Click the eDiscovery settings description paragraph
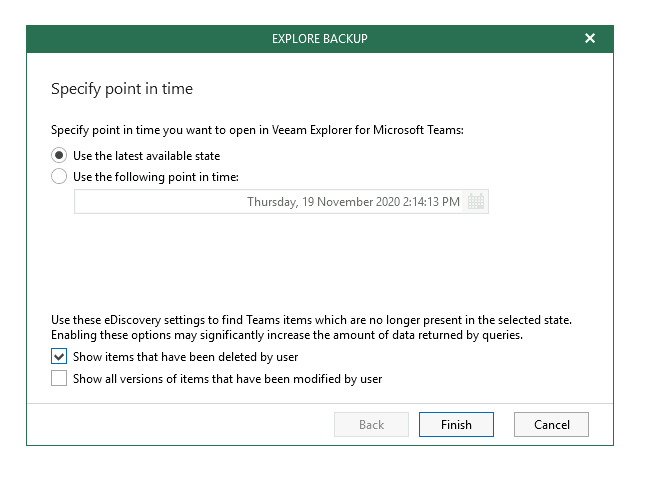 [312, 327]
